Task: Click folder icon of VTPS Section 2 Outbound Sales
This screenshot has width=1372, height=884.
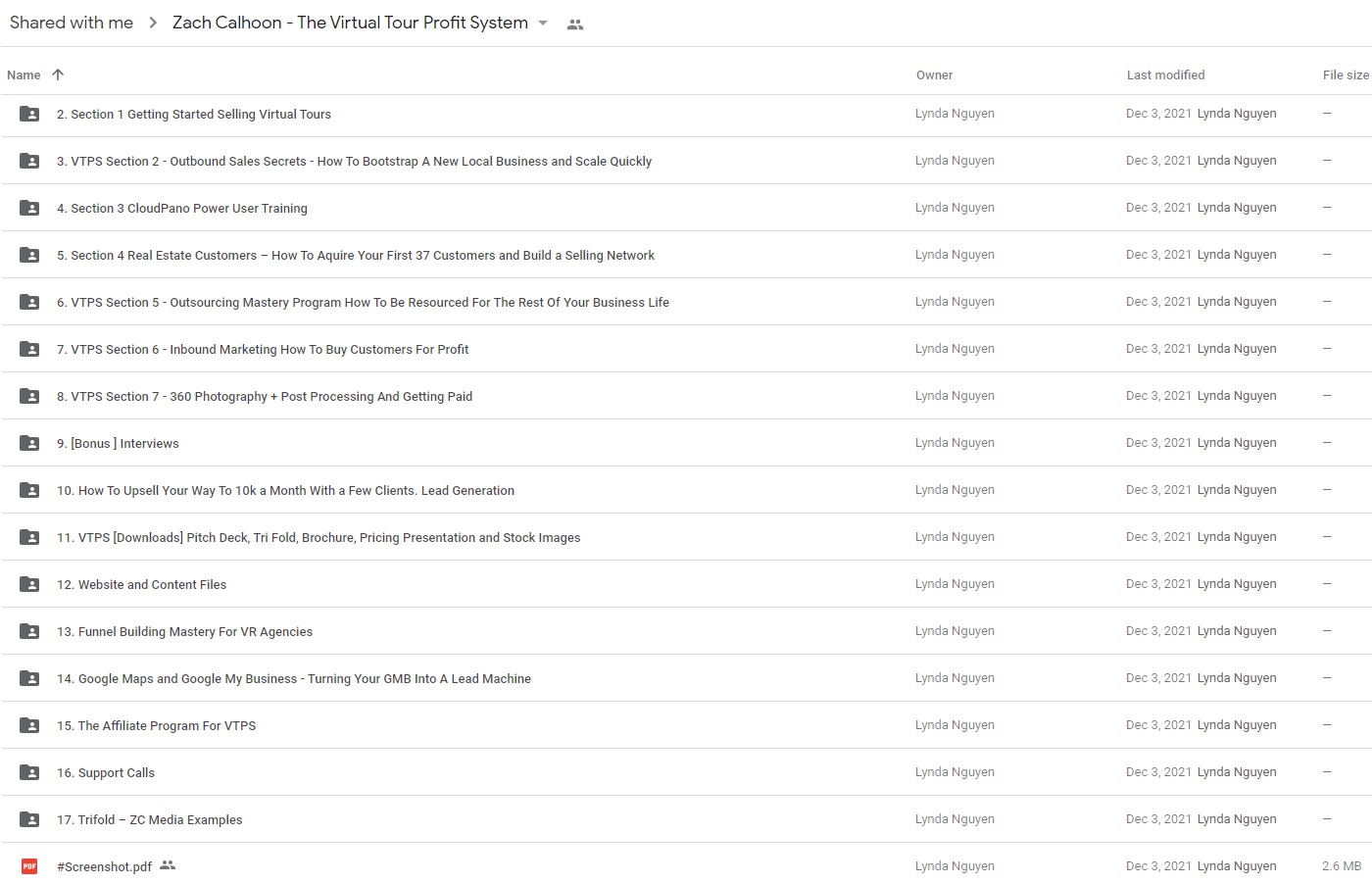Action: point(29,161)
